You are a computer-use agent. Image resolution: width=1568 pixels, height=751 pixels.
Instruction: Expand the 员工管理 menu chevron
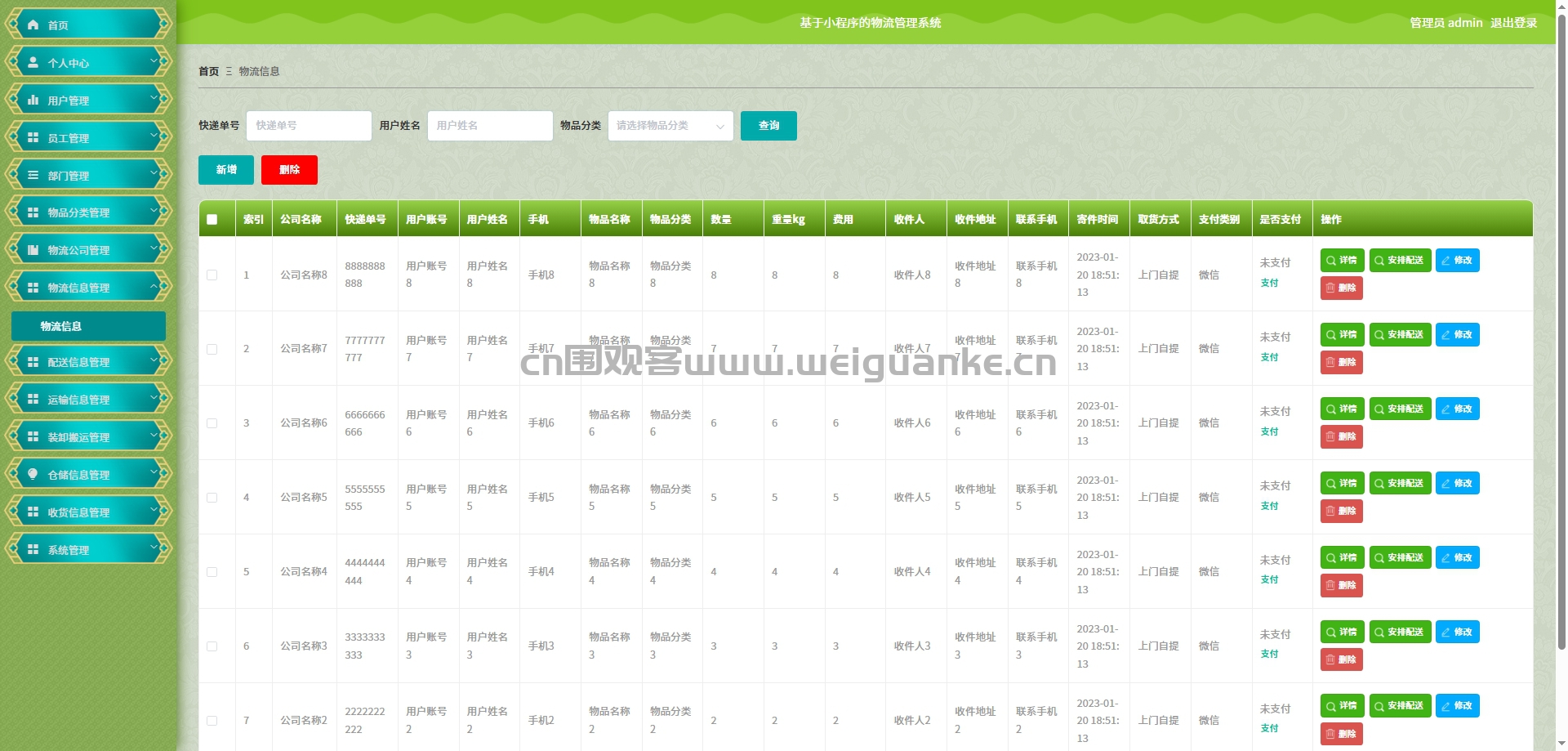pyautogui.click(x=154, y=137)
